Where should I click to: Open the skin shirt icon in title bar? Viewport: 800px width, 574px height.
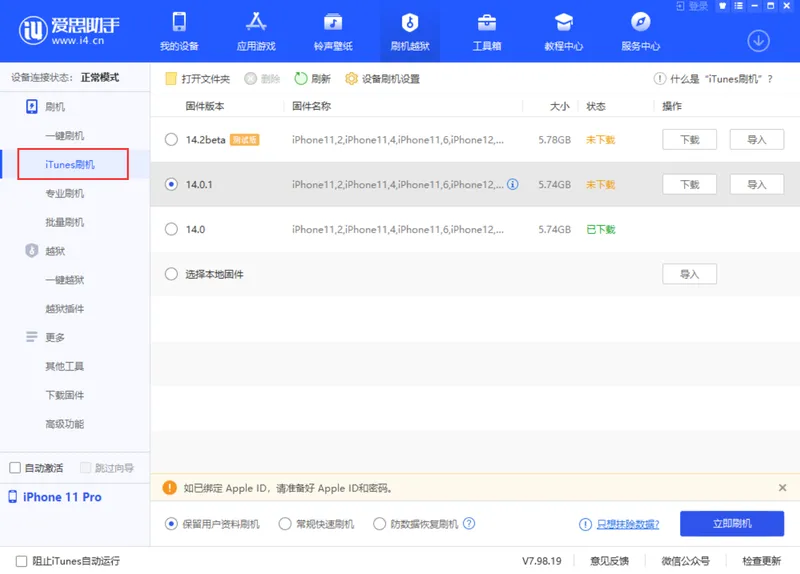(x=722, y=6)
